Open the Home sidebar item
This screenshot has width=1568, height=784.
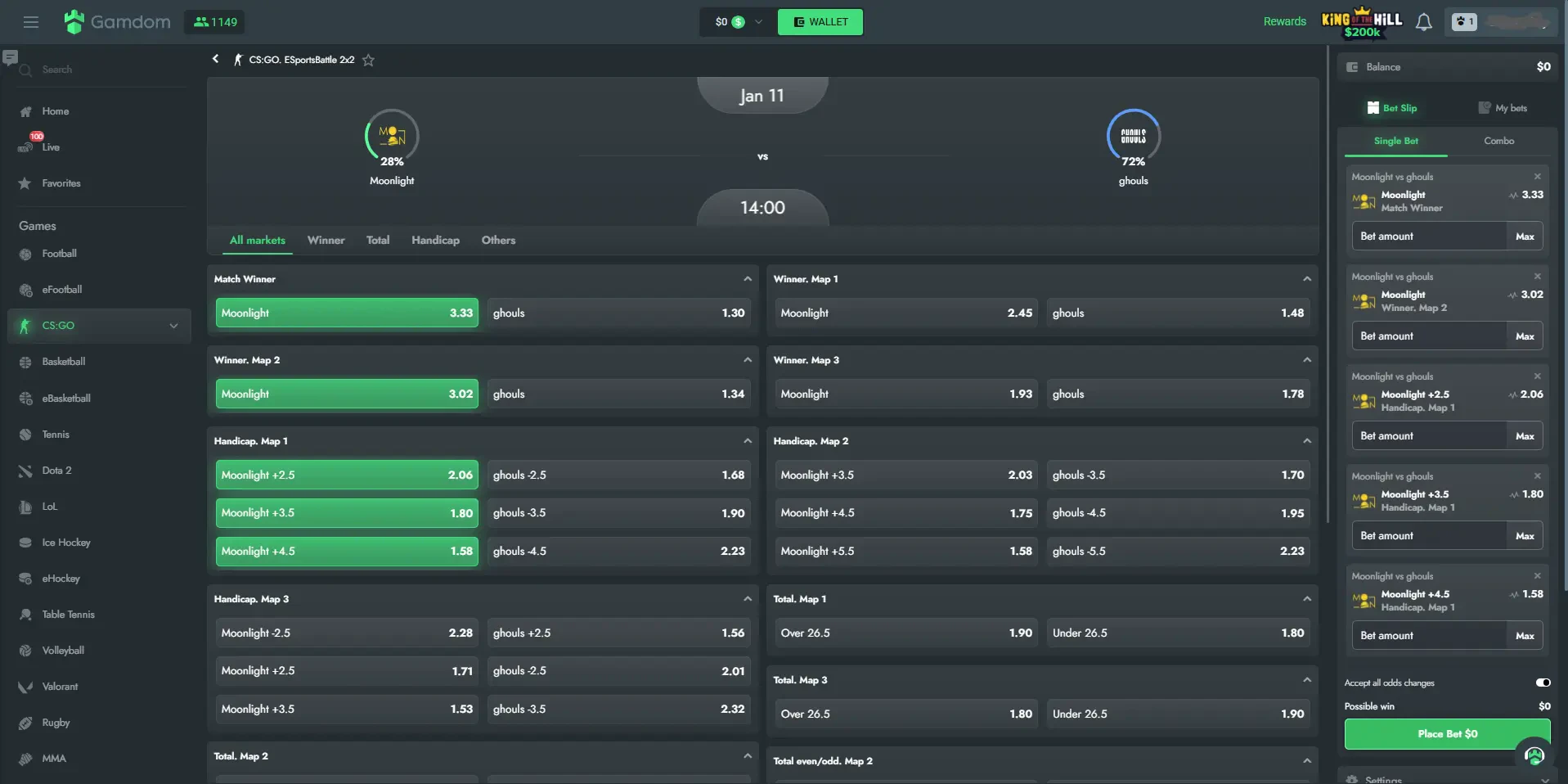[56, 111]
